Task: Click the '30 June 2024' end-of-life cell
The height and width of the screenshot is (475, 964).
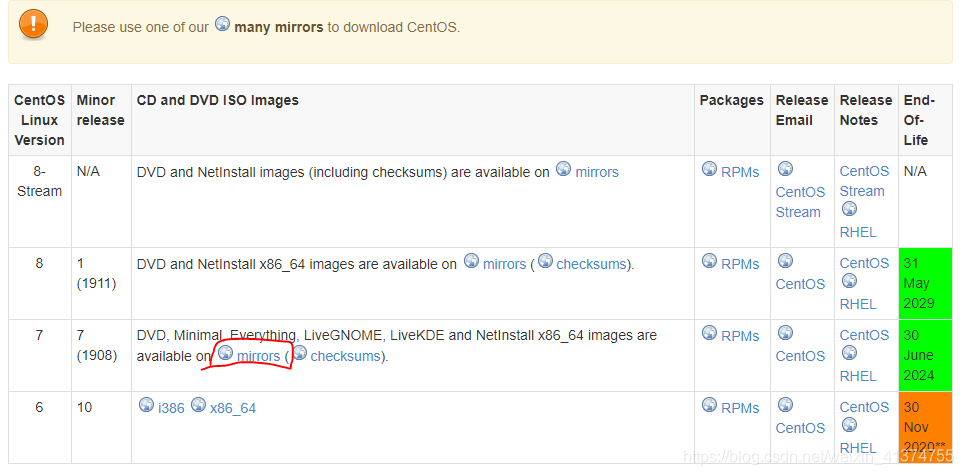Action: [925, 355]
